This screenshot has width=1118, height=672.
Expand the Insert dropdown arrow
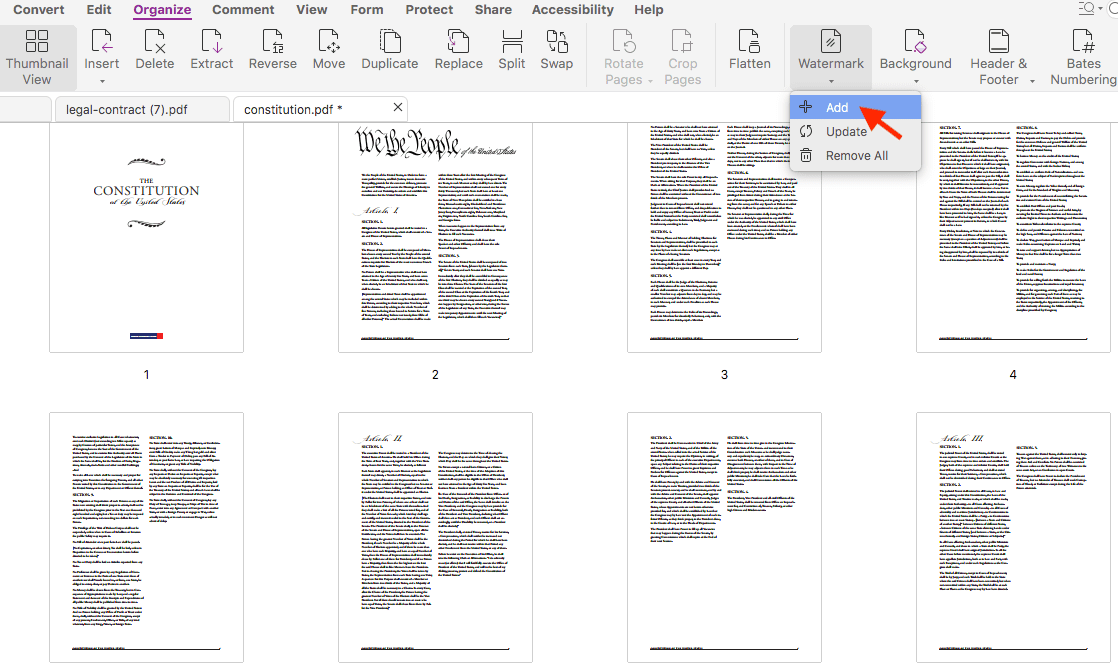coord(102,81)
